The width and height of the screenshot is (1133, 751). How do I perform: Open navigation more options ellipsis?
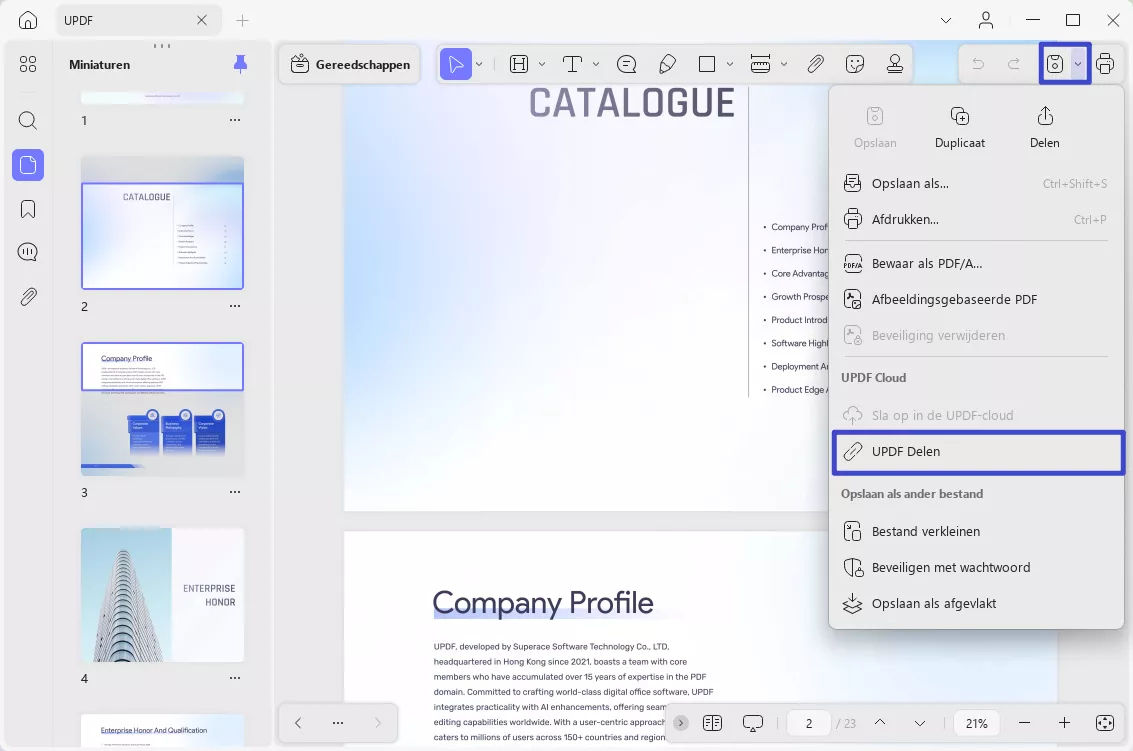click(337, 723)
